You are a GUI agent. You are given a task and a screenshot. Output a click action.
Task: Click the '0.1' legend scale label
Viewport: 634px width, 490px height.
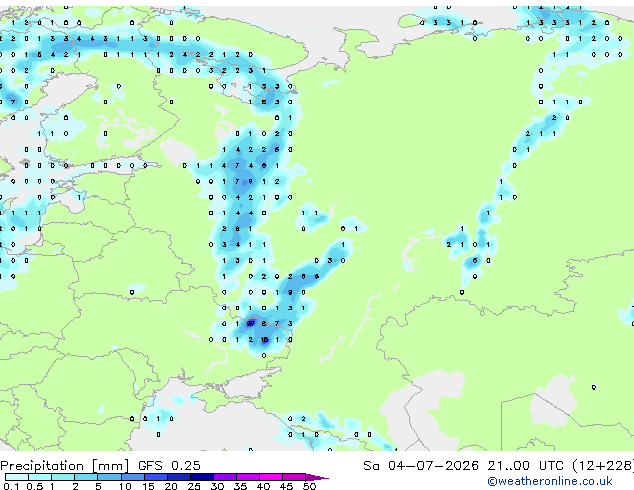pyautogui.click(x=11, y=486)
